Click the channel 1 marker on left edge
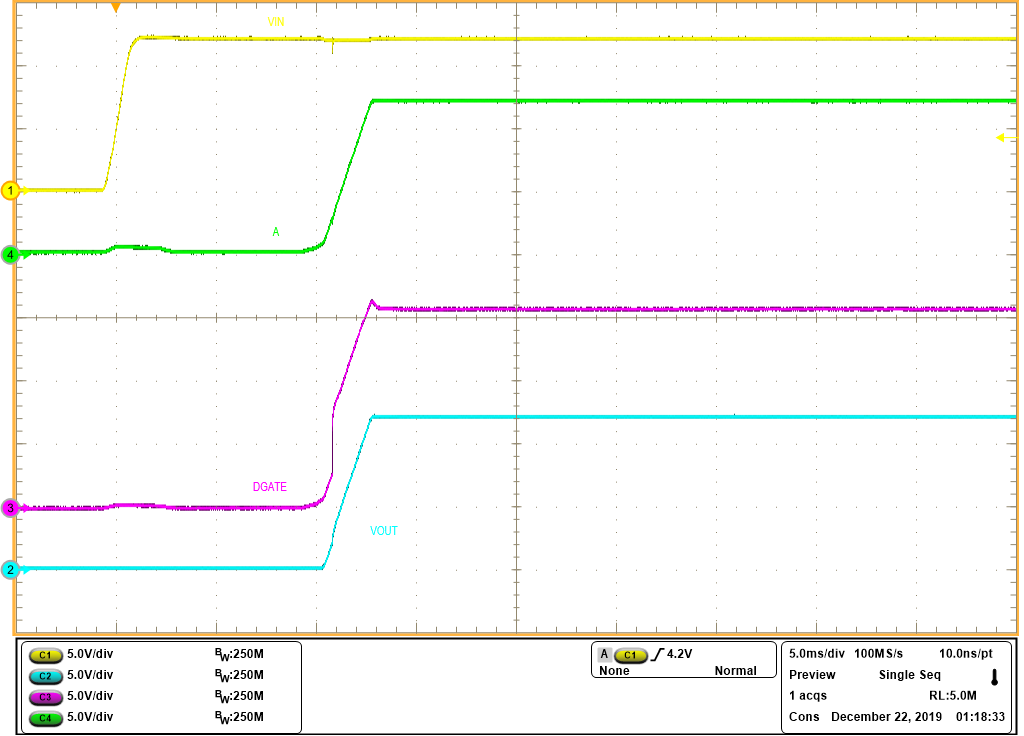 click(10, 188)
